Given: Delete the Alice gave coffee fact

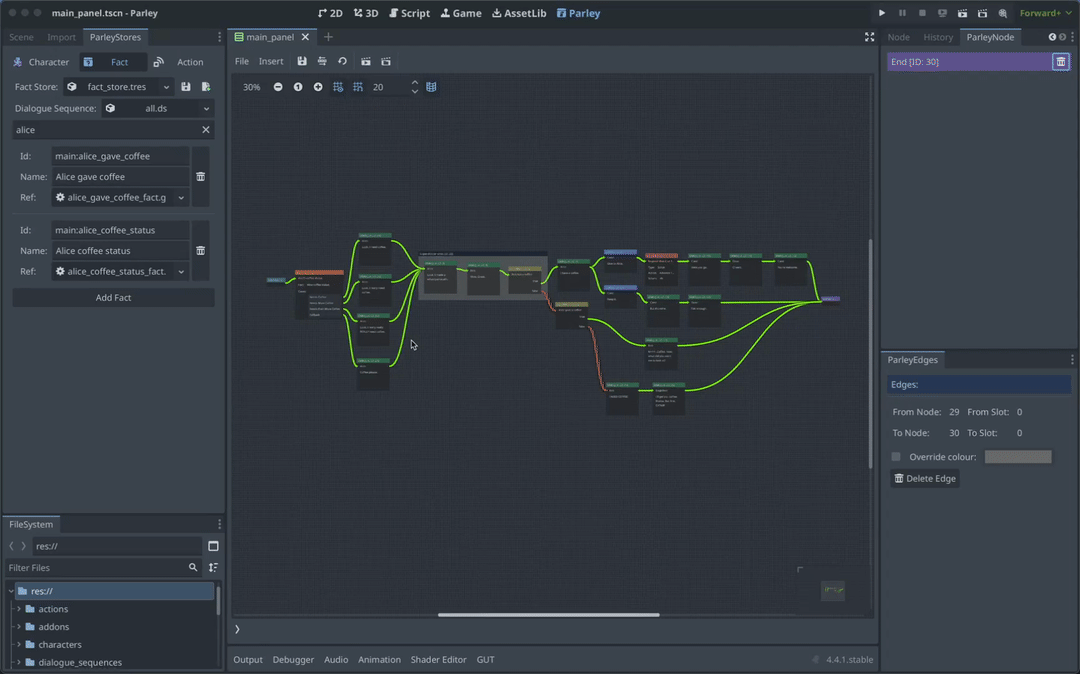Looking at the screenshot, I should tap(200, 176).
